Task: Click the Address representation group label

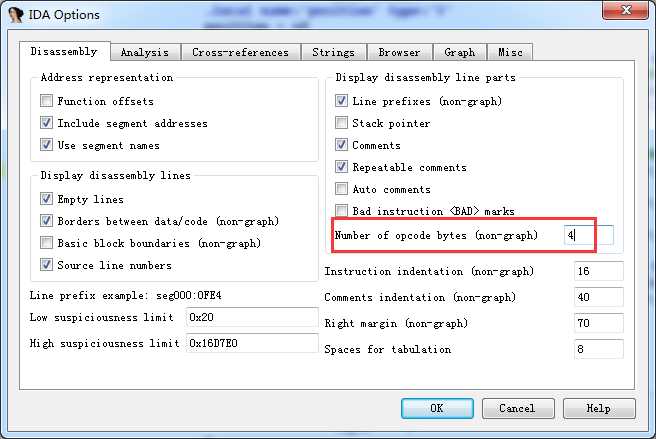Action: click(107, 77)
